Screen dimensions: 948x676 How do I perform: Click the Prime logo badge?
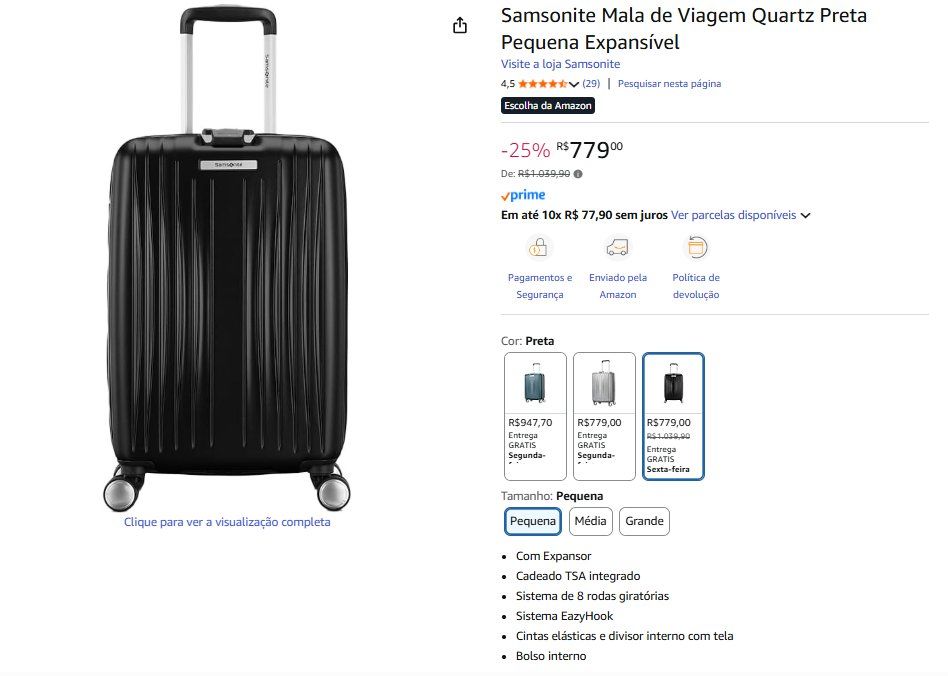[x=523, y=195]
